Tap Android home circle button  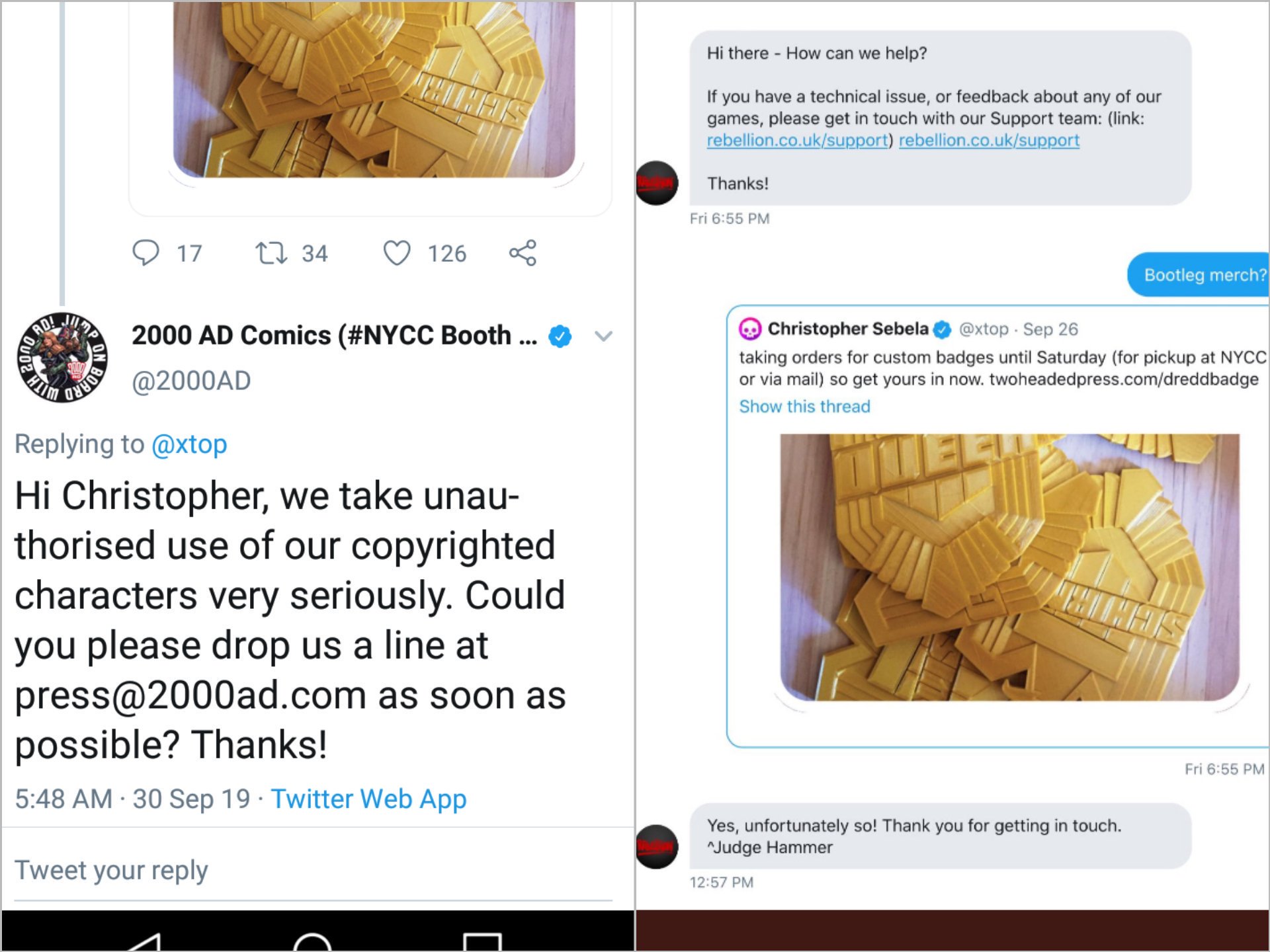point(312,941)
